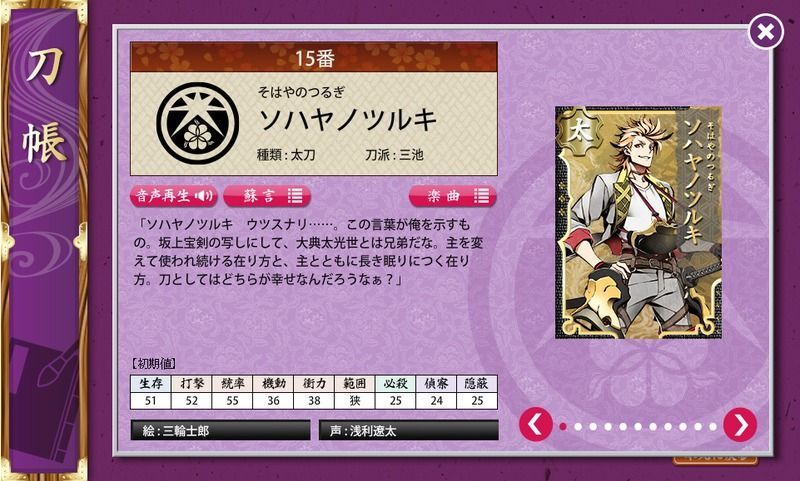Open the 楽曲 music list
800x481 pixels.
pyautogui.click(x=453, y=196)
